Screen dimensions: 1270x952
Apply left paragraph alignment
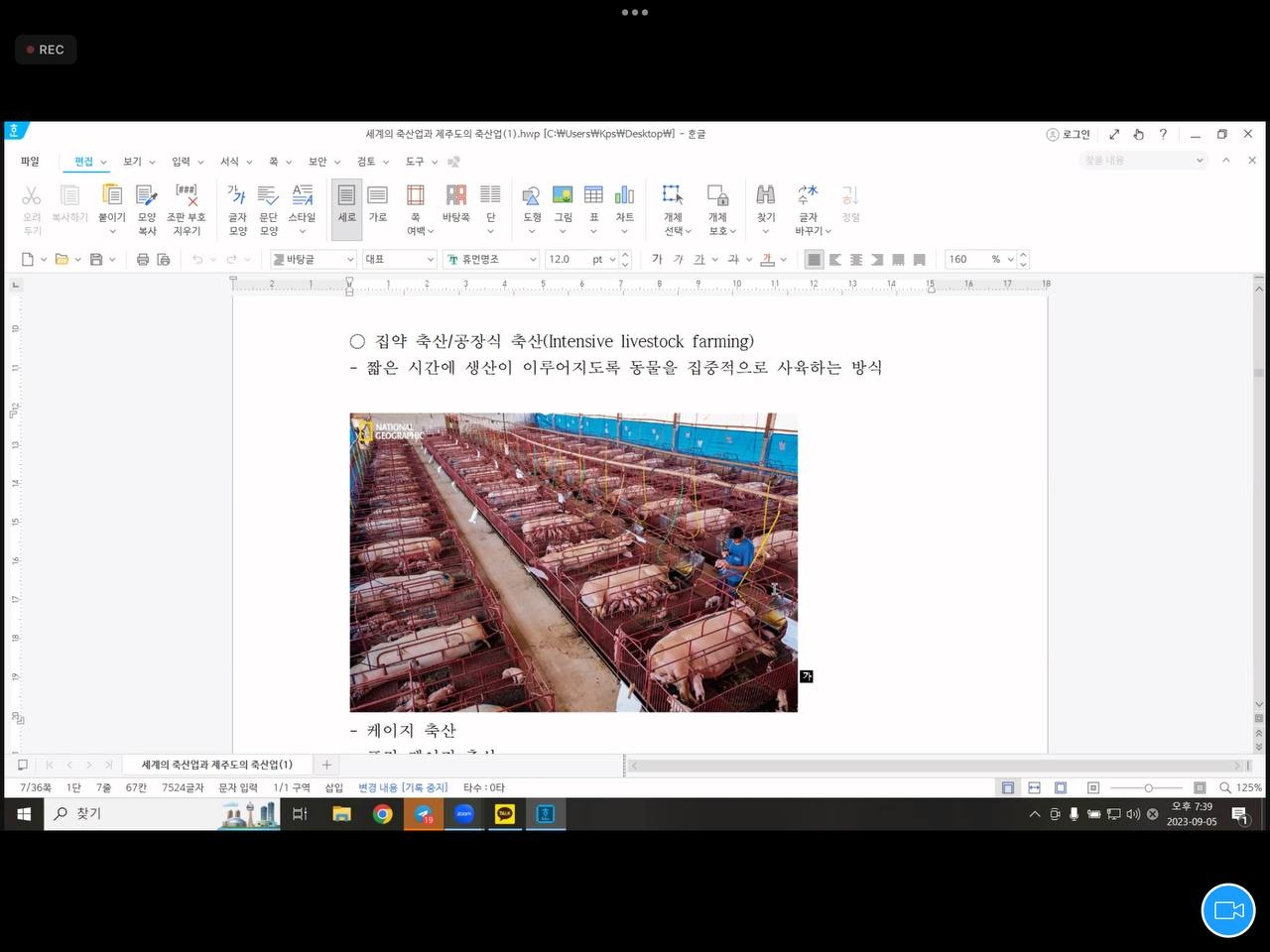[835, 260]
